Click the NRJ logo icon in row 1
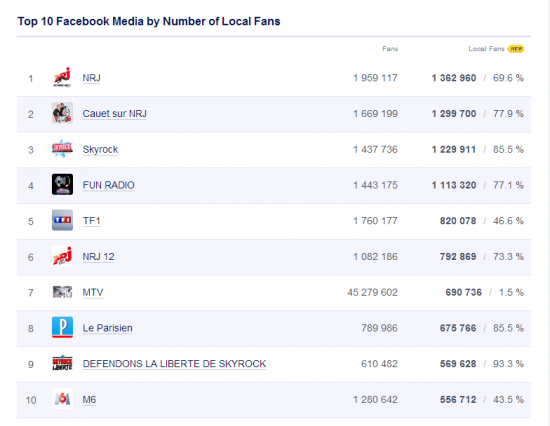550x426 pixels. (62, 77)
